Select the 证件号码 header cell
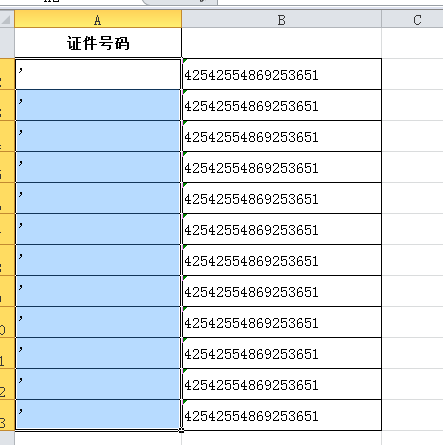Image resolution: width=443 pixels, height=445 pixels. point(98,43)
